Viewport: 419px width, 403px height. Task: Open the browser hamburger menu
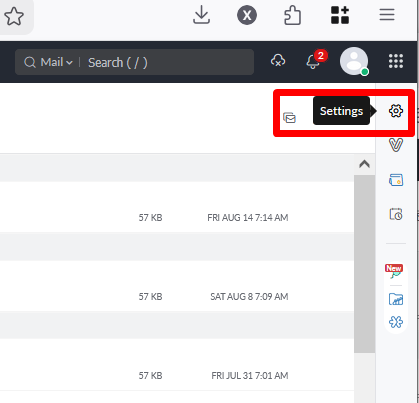pos(387,15)
